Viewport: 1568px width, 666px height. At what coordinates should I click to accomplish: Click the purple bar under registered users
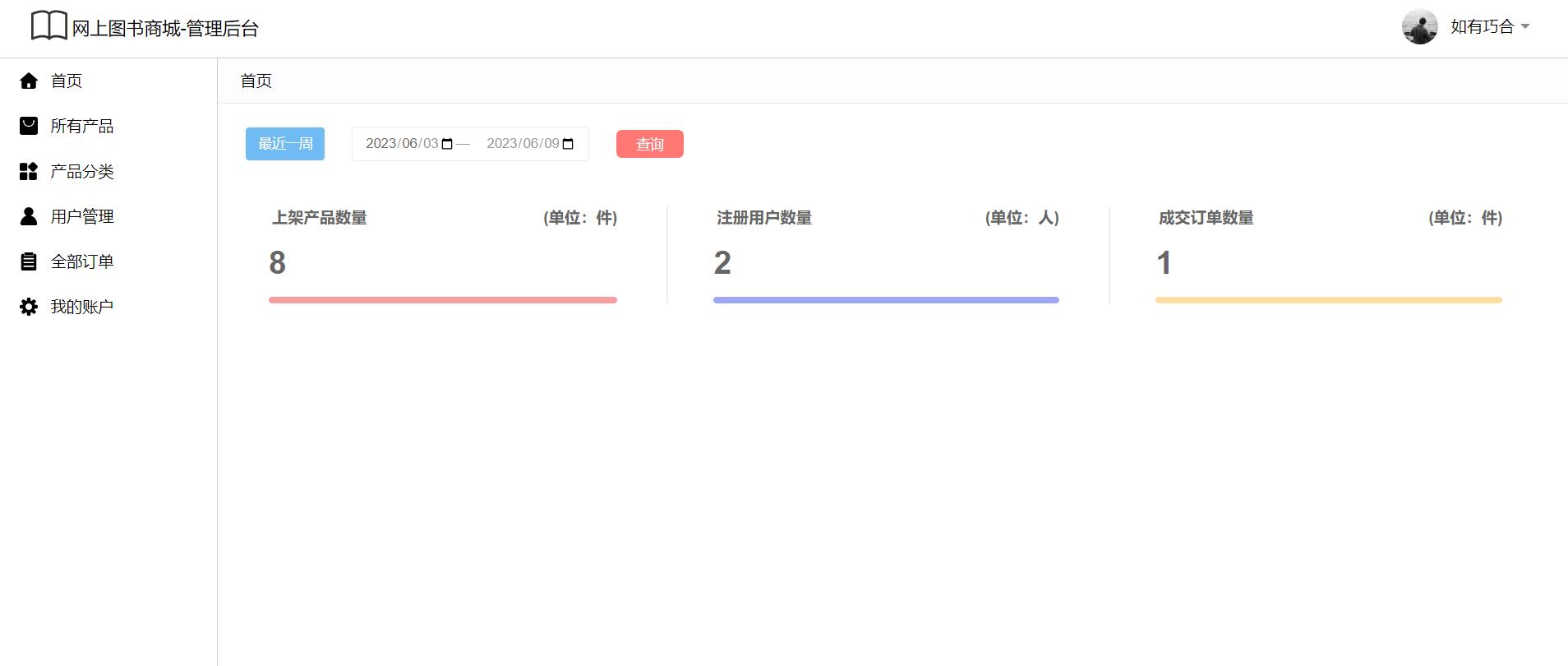click(x=886, y=300)
